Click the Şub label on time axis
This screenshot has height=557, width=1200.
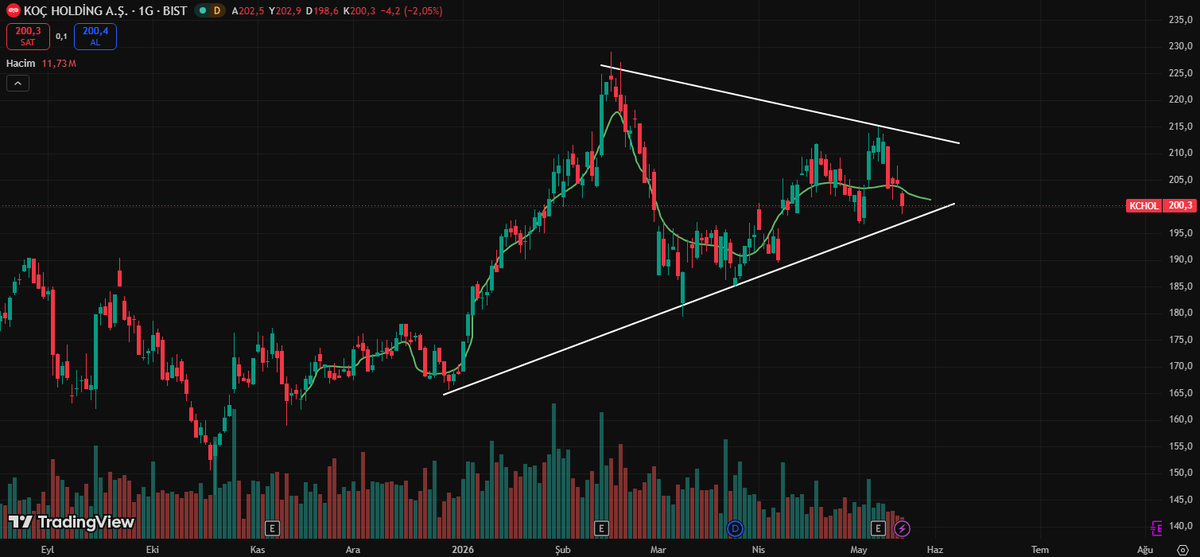point(564,549)
